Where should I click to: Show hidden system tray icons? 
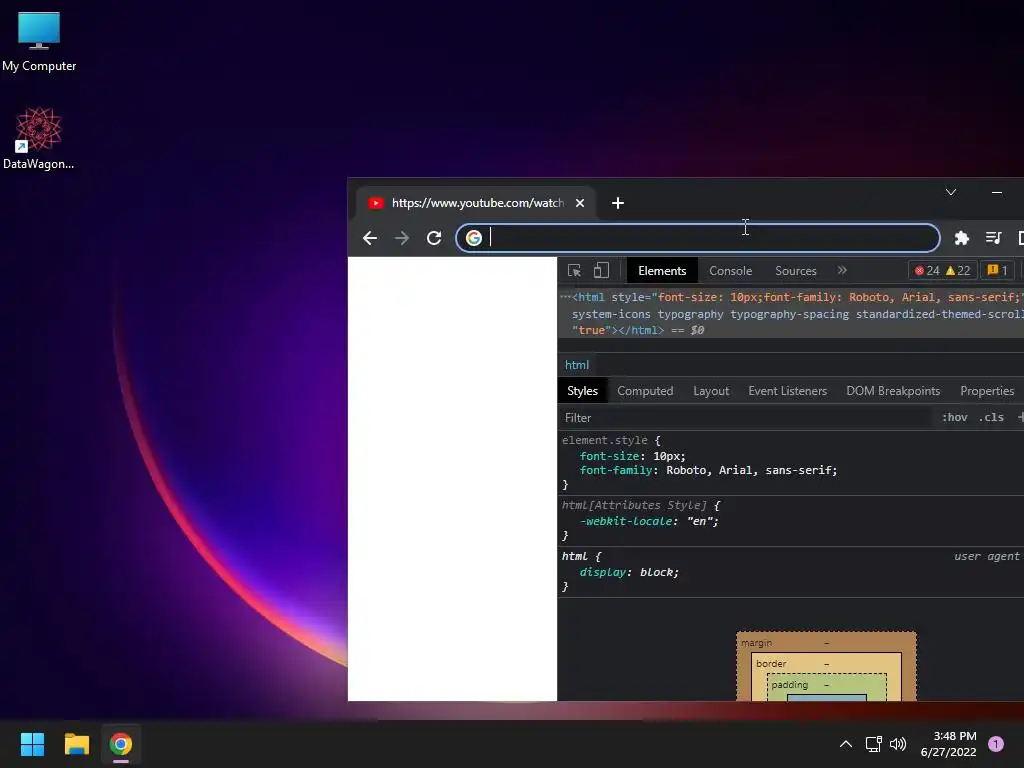pos(845,744)
